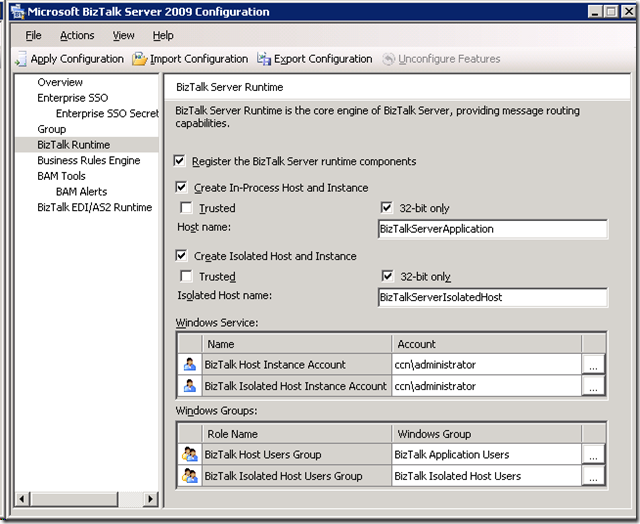Screen dimensions: 640x524
Task: Click the Export Configuration icon
Action: [264, 59]
